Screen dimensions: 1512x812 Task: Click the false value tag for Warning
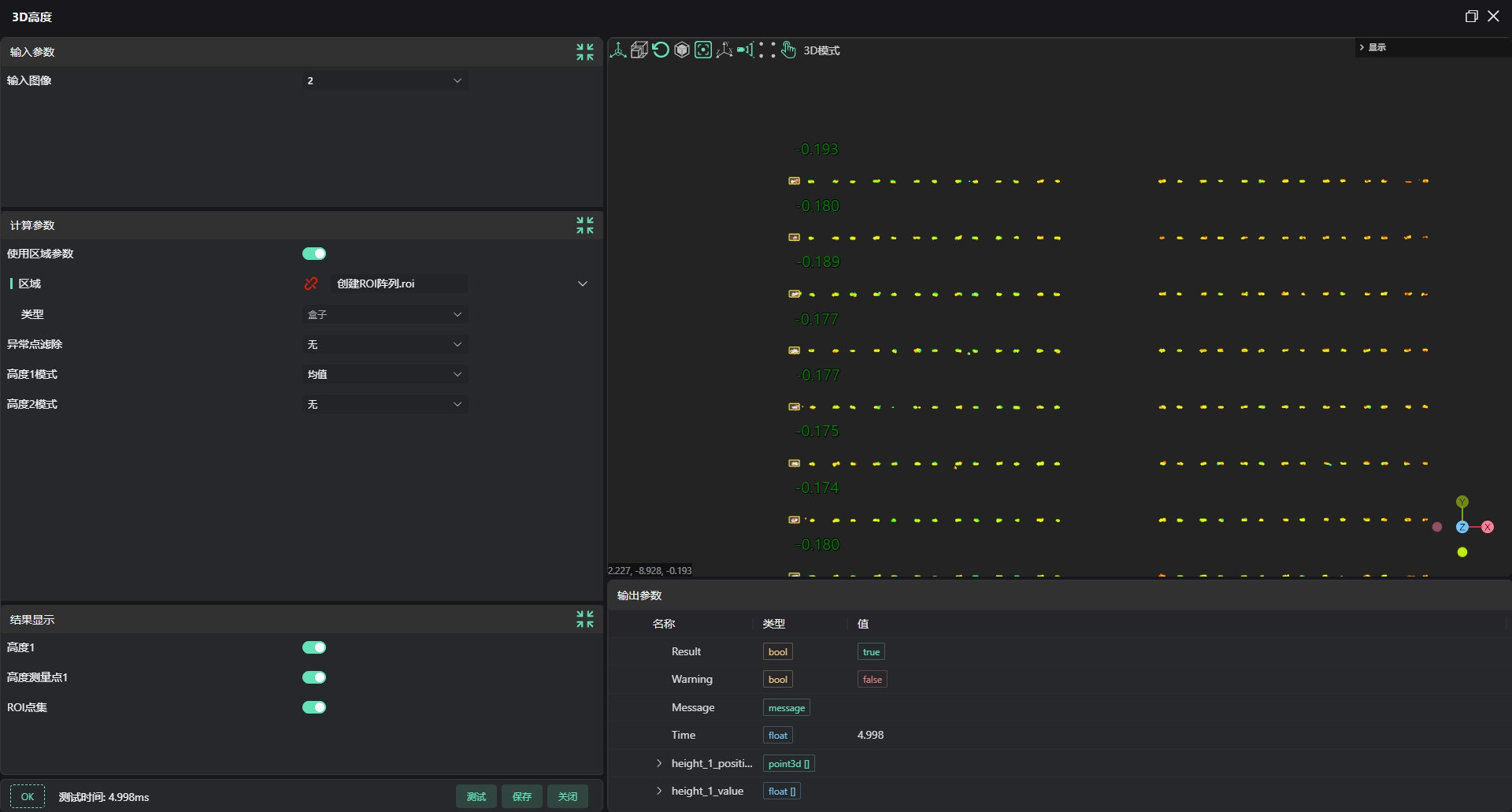[x=873, y=680]
